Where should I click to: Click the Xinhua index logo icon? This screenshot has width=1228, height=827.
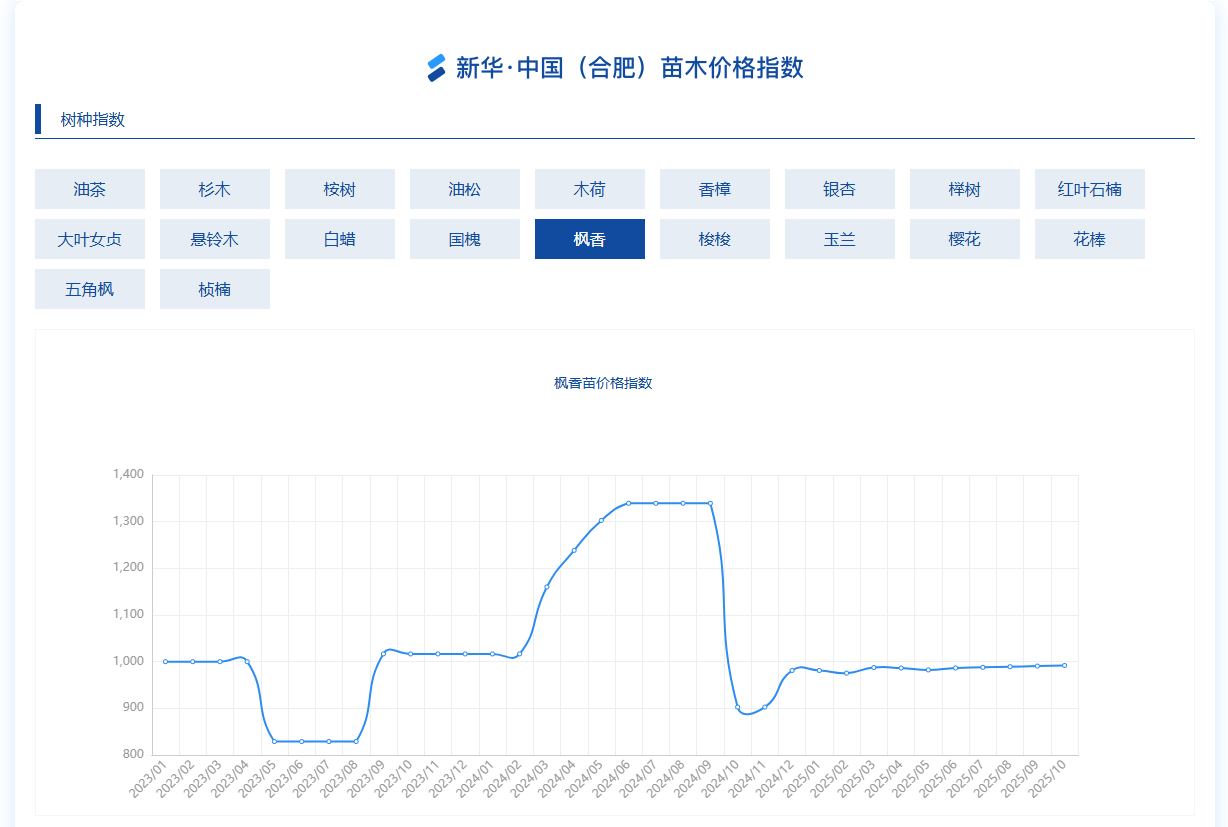pyautogui.click(x=436, y=68)
